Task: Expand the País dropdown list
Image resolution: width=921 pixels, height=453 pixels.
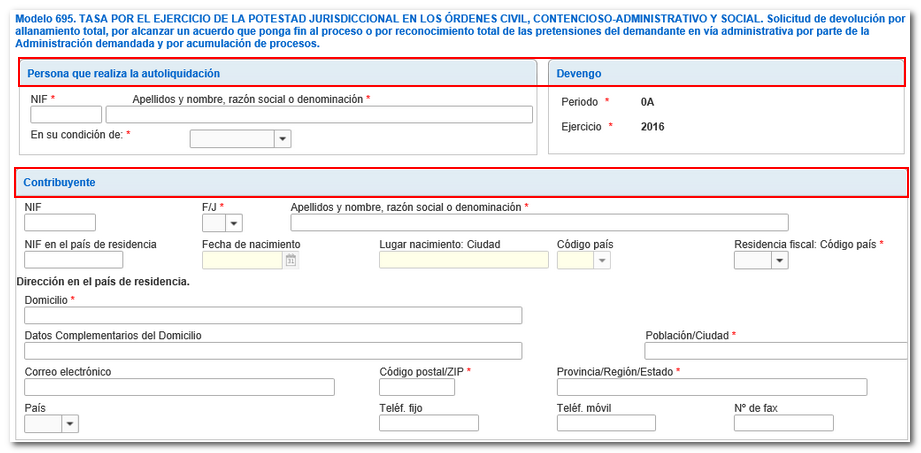Action: pyautogui.click(x=69, y=423)
